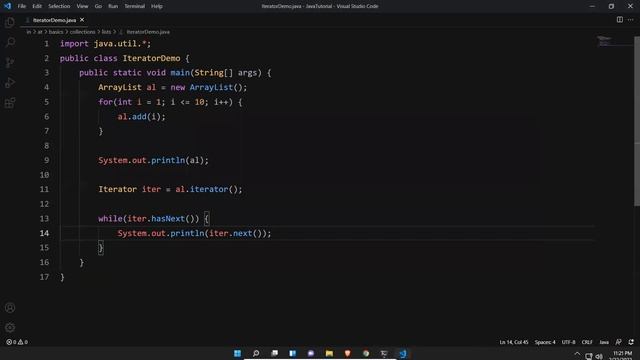This screenshot has width=640, height=360.
Task: Click Ln 14, Col 45 cursor position
Action: pos(513,342)
